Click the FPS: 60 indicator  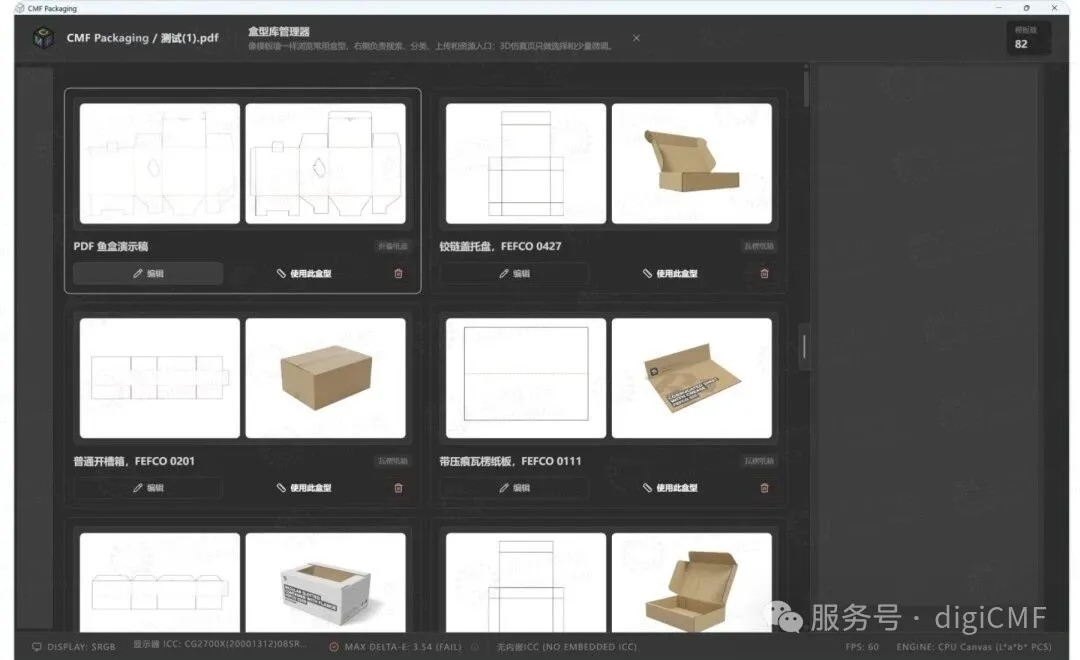tap(862, 647)
